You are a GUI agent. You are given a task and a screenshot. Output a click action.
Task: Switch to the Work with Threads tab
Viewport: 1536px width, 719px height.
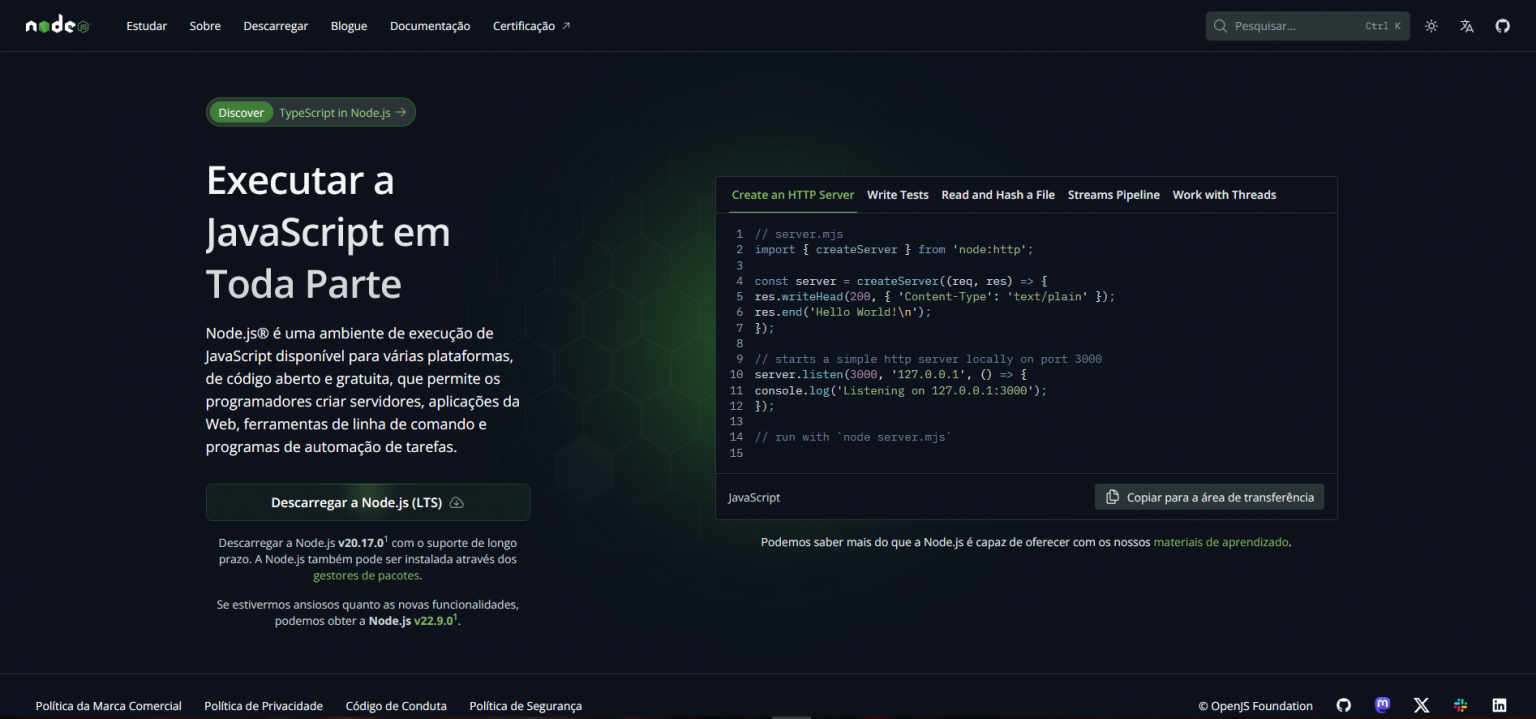1224,194
